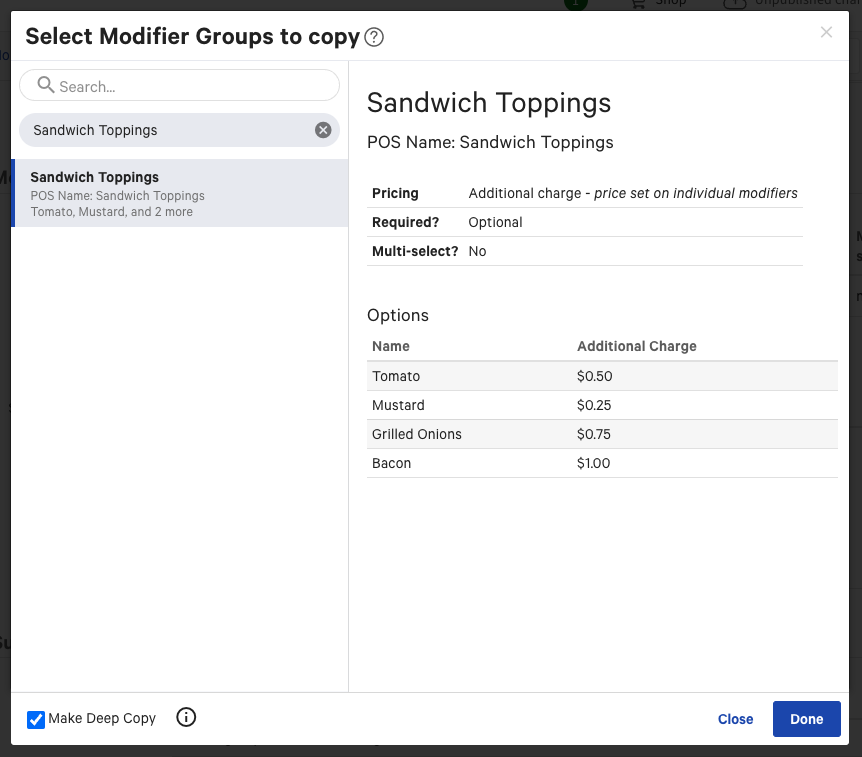Select the Mustard option row

coord(500,405)
